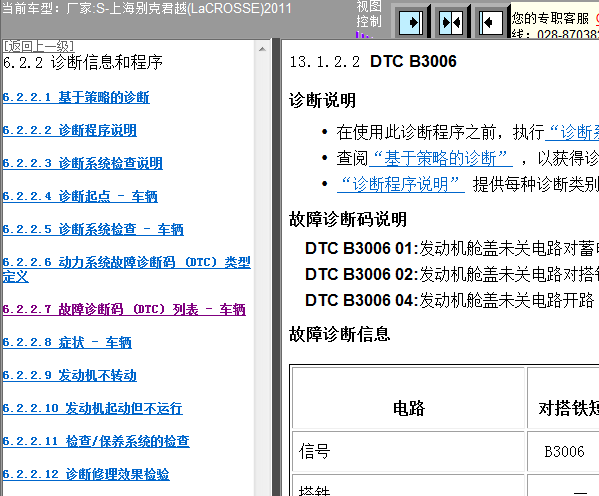Click the 电路 table header cell
Viewport: 599px width, 496px height.
point(409,398)
